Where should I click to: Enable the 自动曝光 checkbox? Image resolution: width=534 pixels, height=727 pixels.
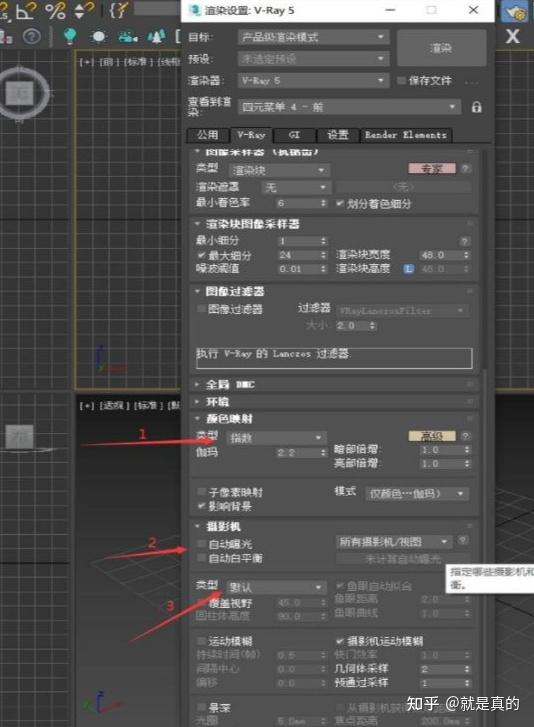pyautogui.click(x=201, y=544)
